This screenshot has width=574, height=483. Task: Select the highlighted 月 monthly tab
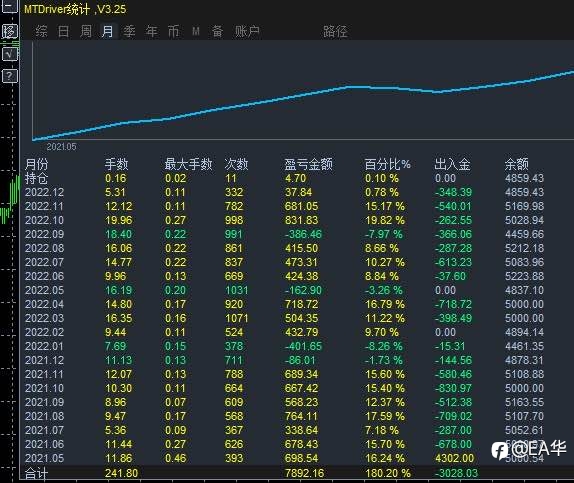tap(108, 31)
